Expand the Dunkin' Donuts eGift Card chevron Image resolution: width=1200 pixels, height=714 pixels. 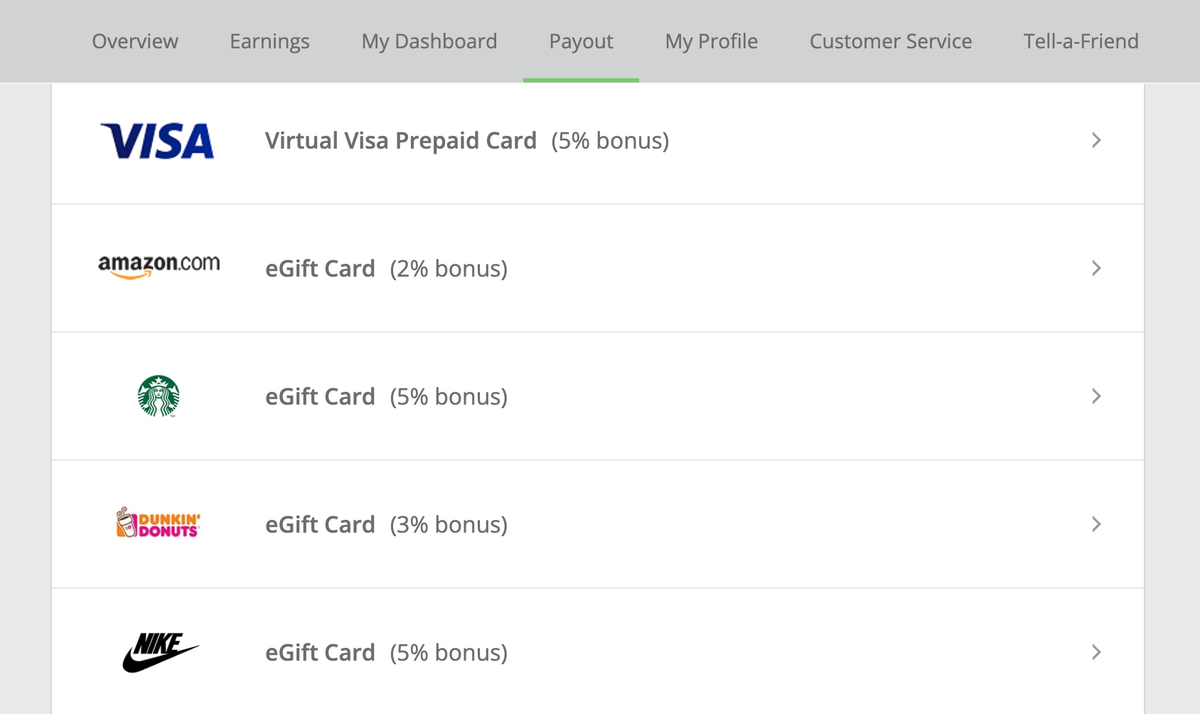pyautogui.click(x=1096, y=524)
